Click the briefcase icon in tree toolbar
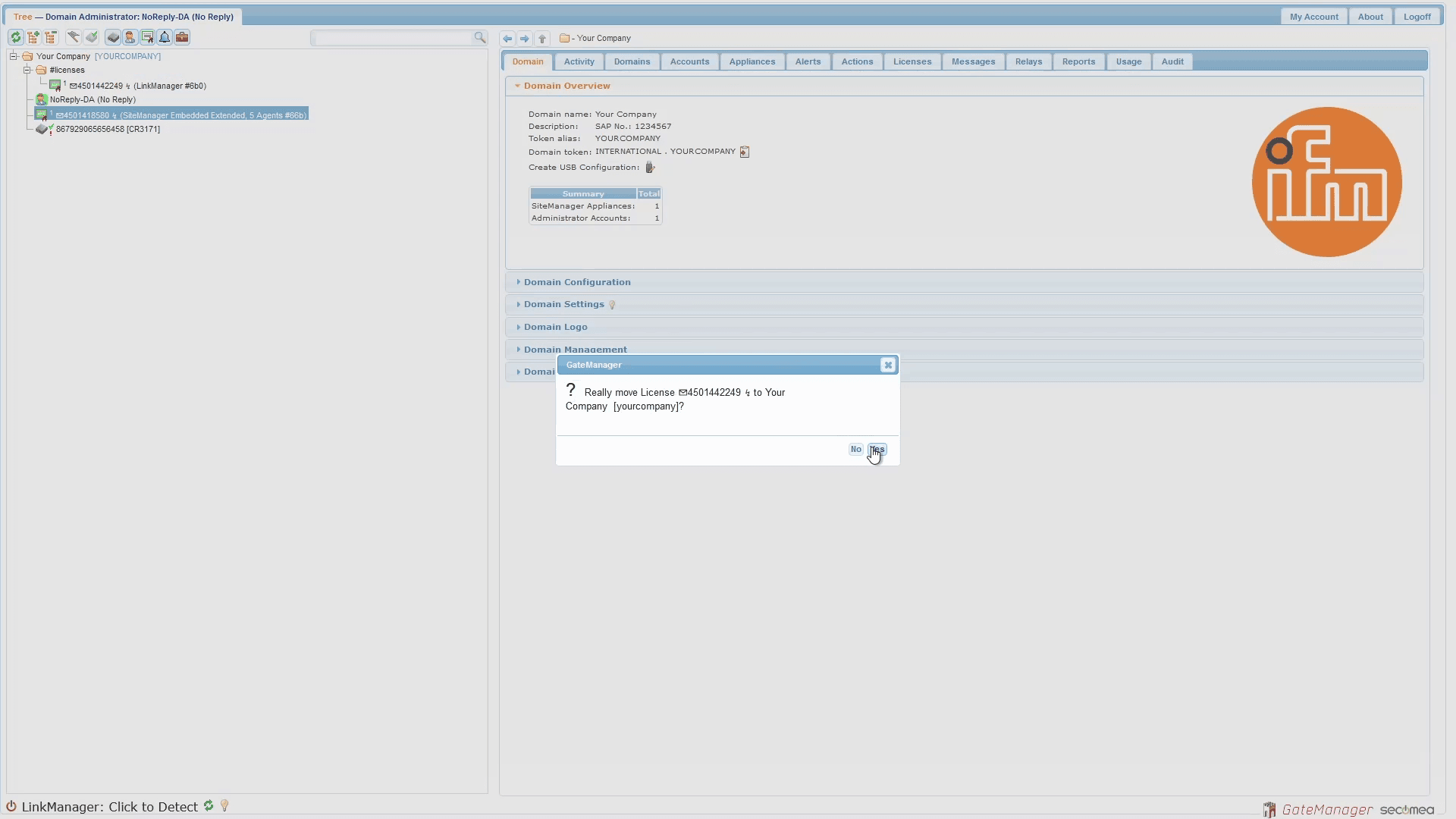 [182, 37]
